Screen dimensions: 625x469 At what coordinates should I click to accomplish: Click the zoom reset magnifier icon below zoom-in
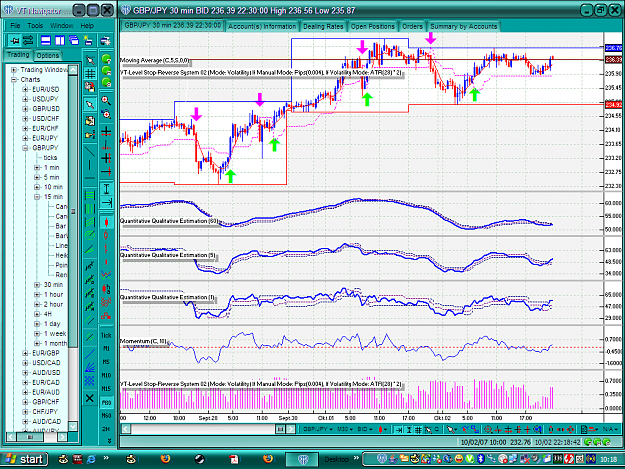(106, 114)
